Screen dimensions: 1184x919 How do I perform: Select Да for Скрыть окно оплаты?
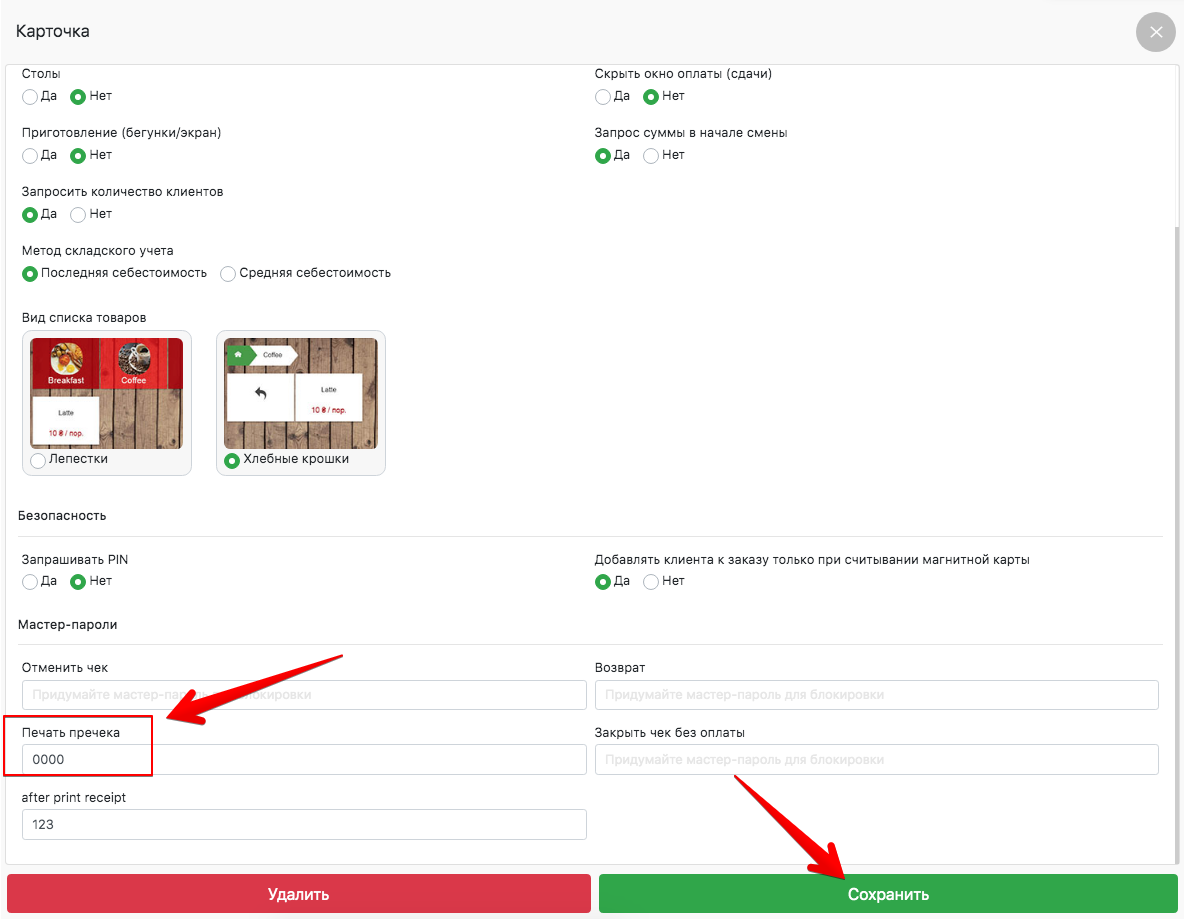tap(602, 97)
